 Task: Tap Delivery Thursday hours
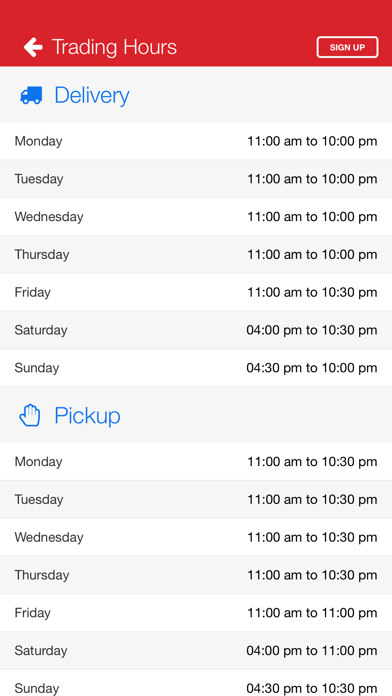[196, 254]
